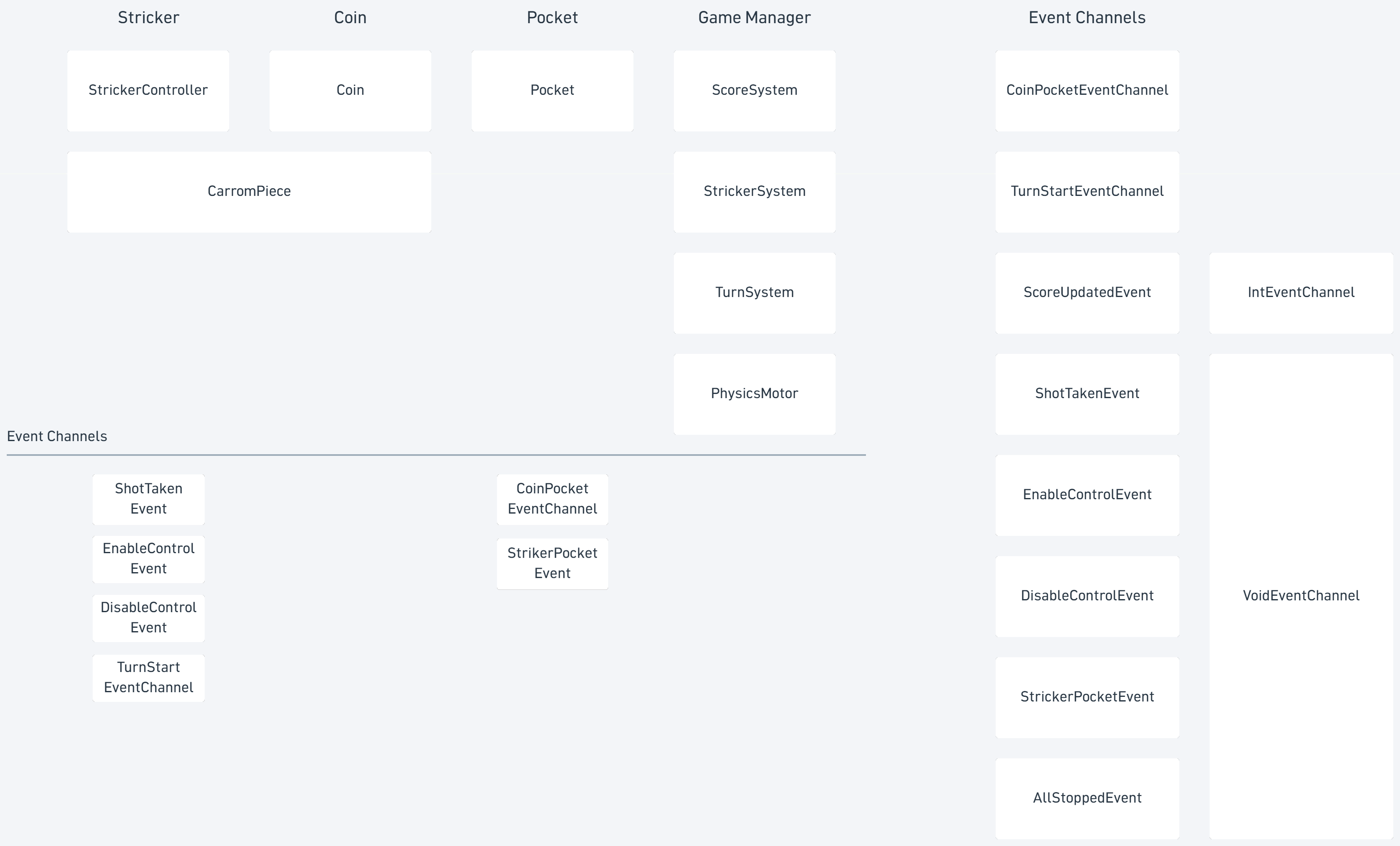The height and width of the screenshot is (846, 1400).
Task: Click the top Event Channels heading
Action: pos(1087,18)
